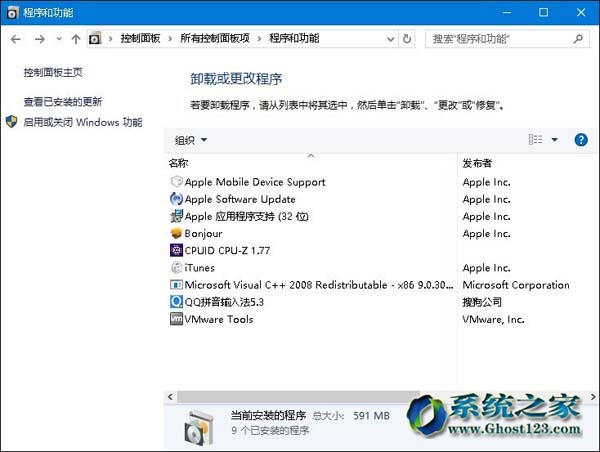Click the Bonjour package icon

pos(176,233)
